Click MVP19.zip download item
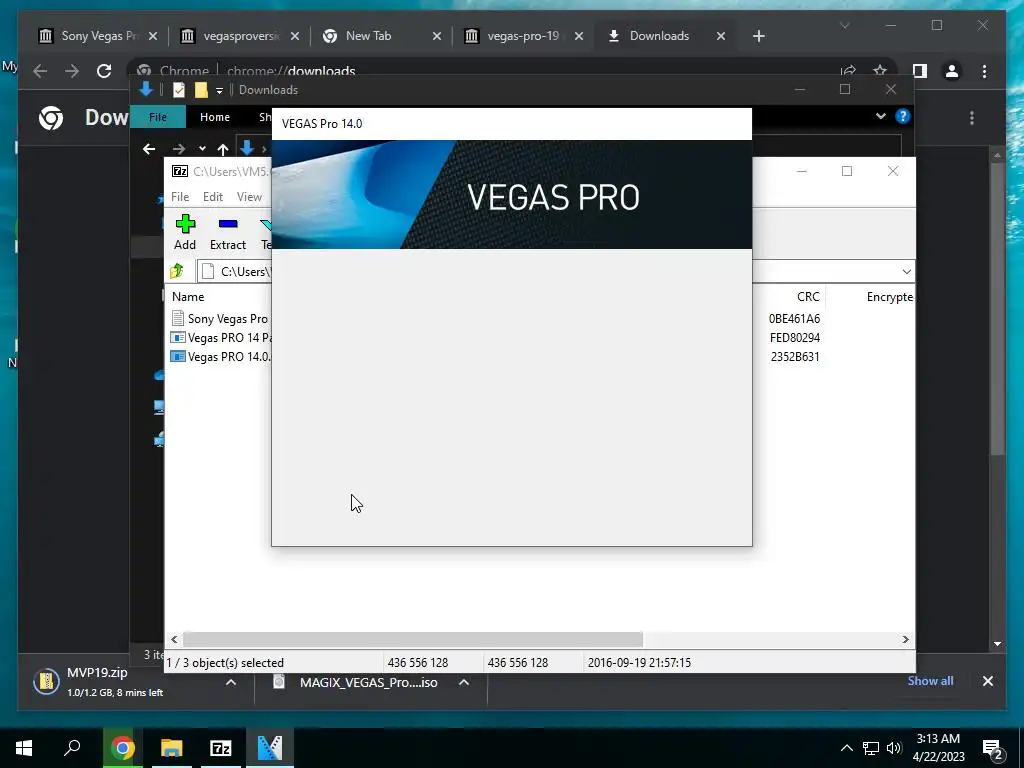This screenshot has width=1024, height=768. (118, 682)
